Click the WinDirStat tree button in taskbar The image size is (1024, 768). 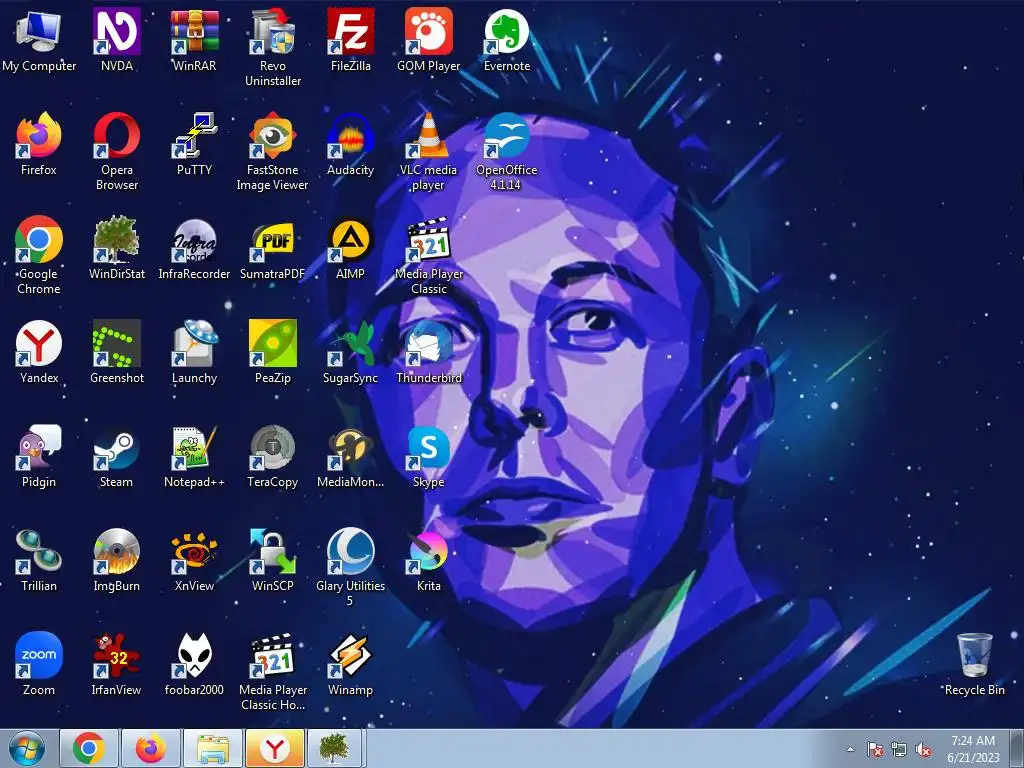tap(334, 748)
